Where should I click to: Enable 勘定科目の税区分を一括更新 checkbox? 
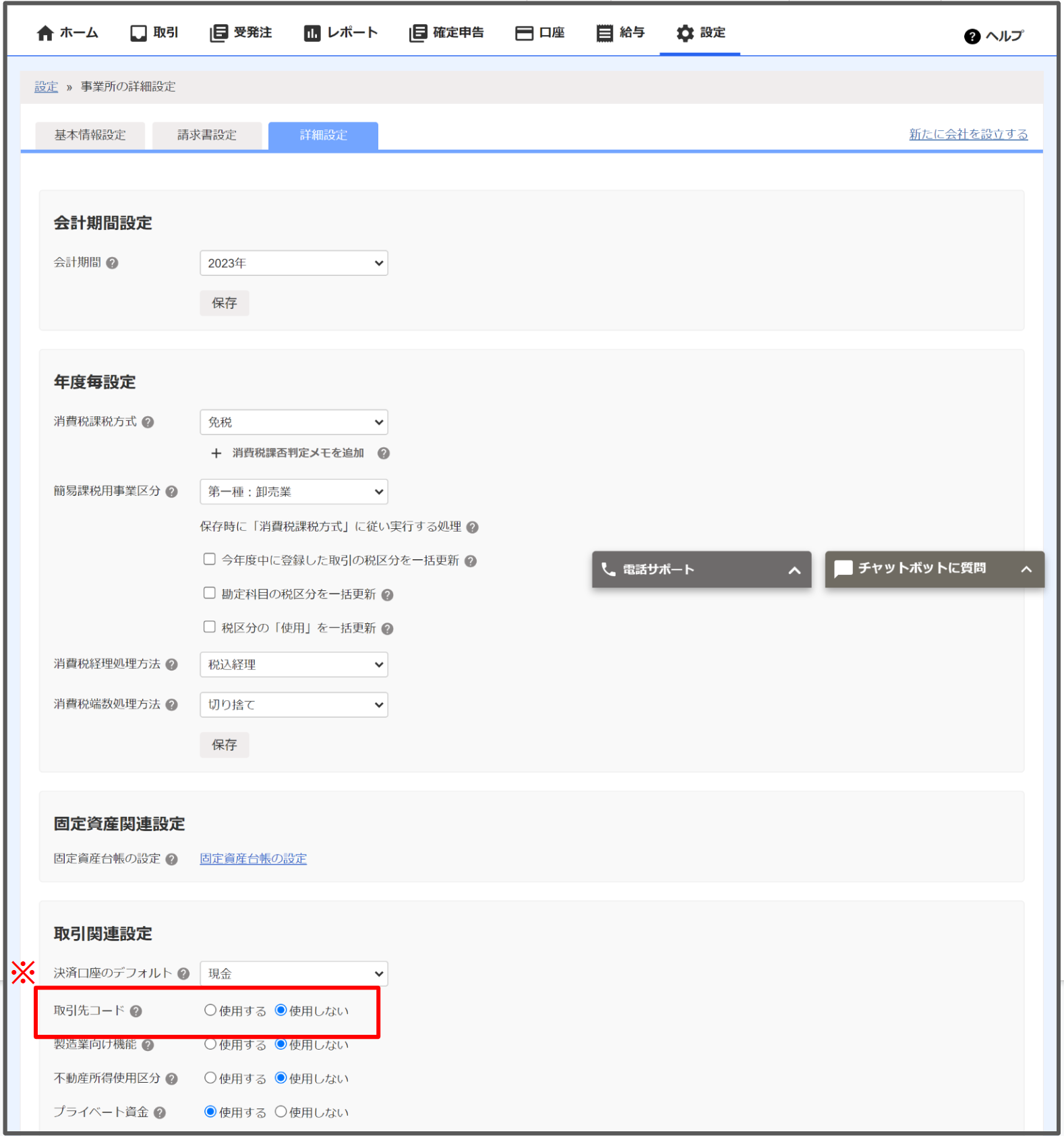point(210,594)
